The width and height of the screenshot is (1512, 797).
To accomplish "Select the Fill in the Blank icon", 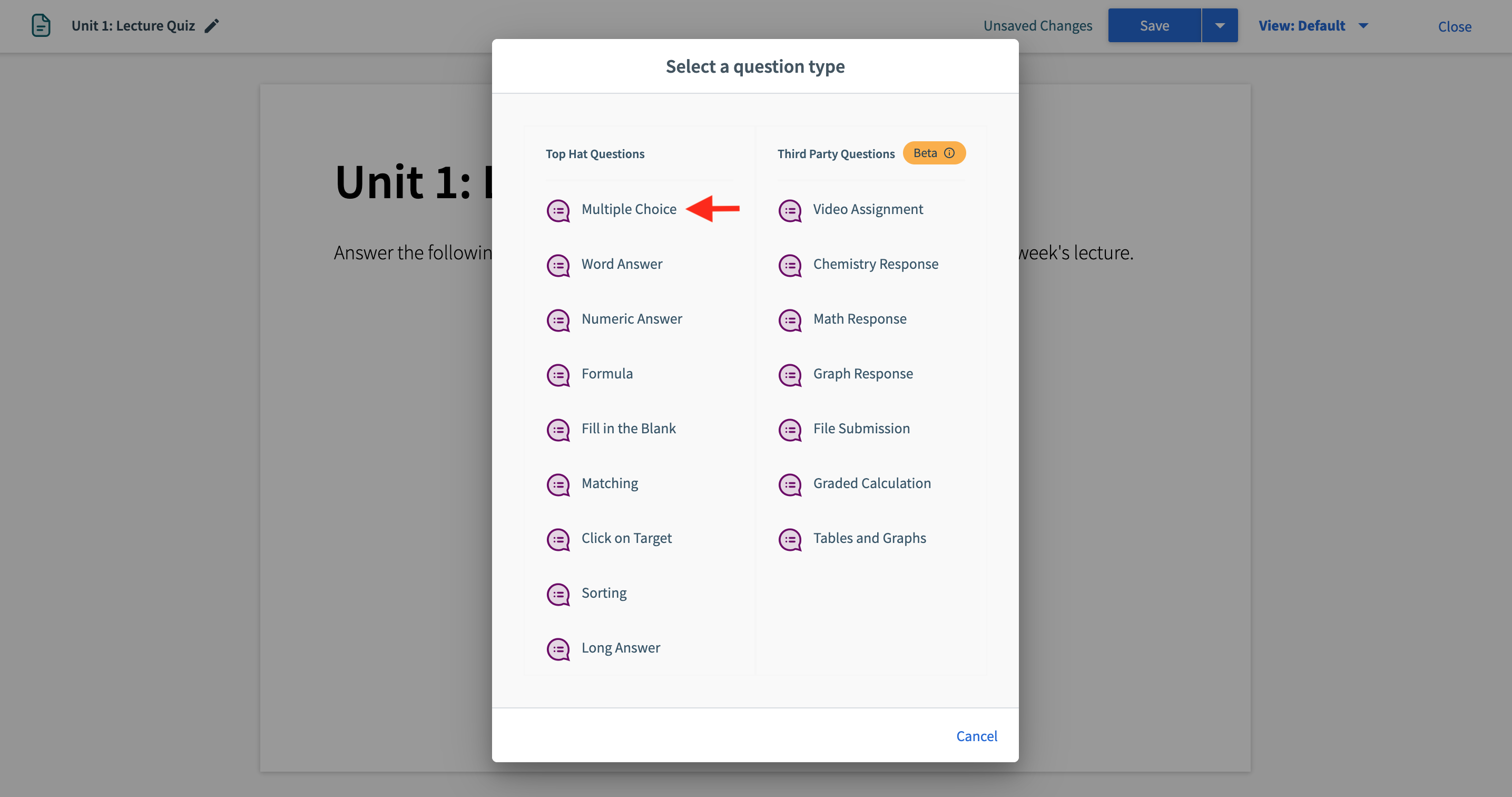I will pos(558,429).
